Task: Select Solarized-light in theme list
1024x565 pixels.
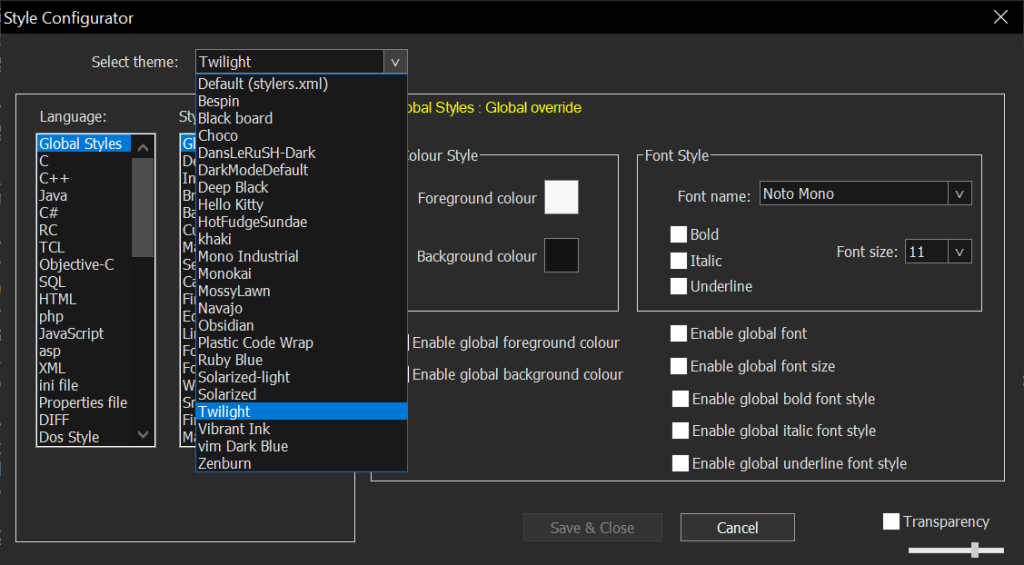Action: click(244, 377)
